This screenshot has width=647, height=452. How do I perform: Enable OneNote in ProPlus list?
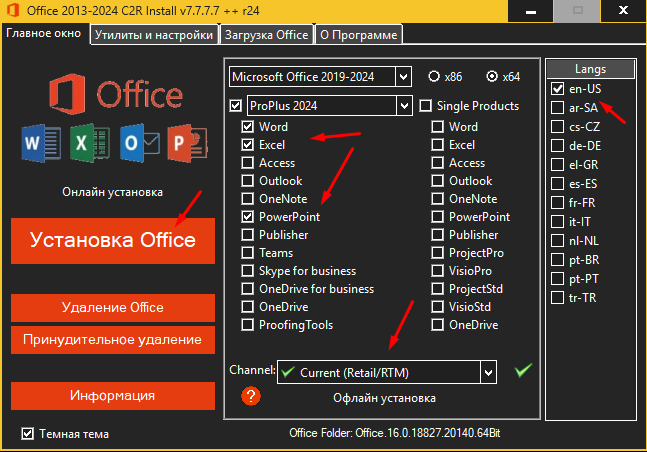(x=248, y=199)
